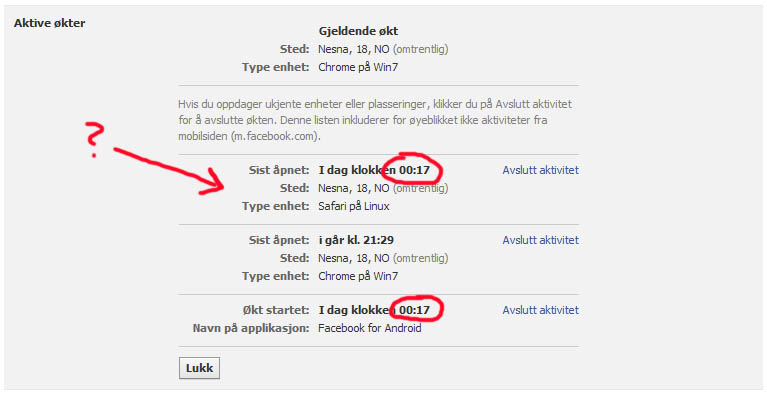This screenshot has width=767, height=395.
Task: Click the red question mark annotation
Action: (x=93, y=139)
